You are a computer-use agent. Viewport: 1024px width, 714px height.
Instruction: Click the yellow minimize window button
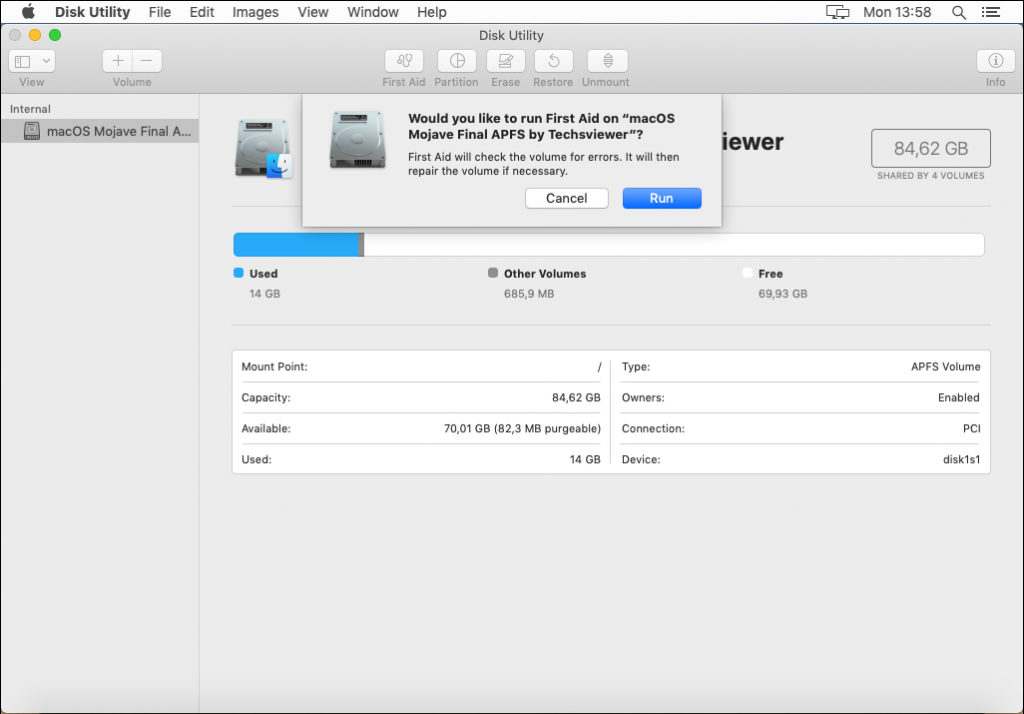(35, 35)
